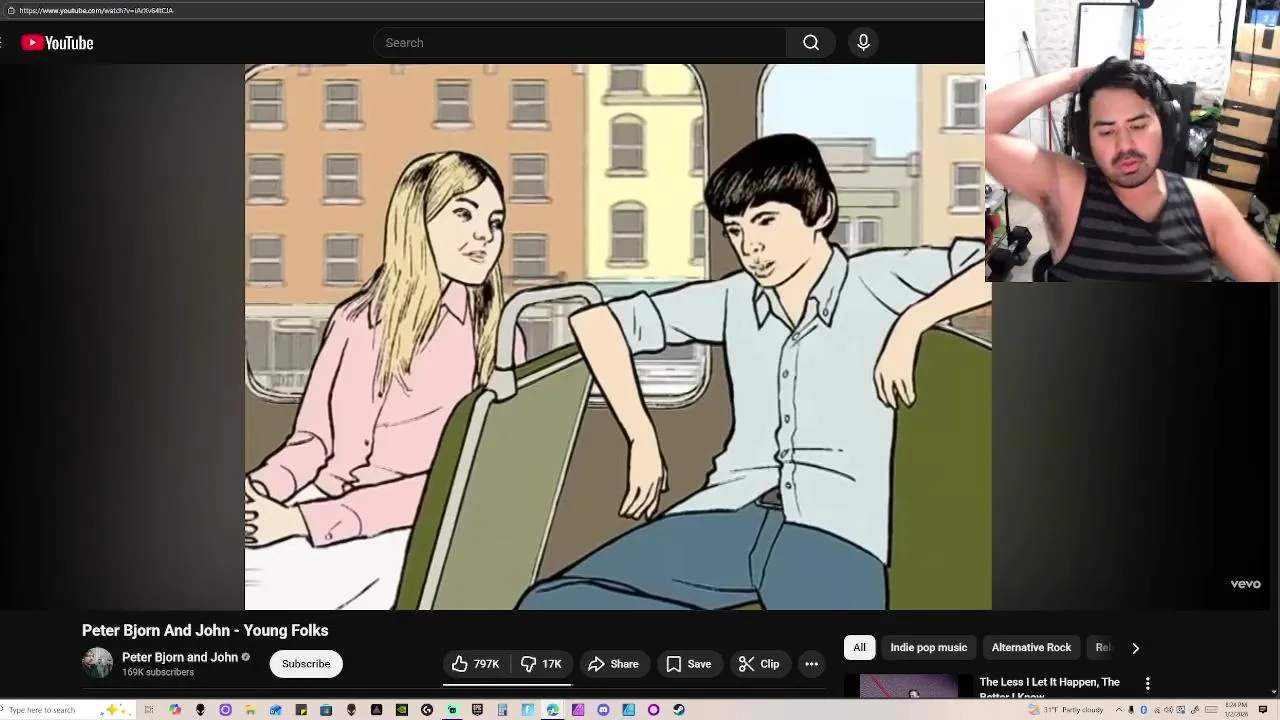The image size is (1280, 720).
Task: Focus the YouTube search box
Action: [580, 43]
